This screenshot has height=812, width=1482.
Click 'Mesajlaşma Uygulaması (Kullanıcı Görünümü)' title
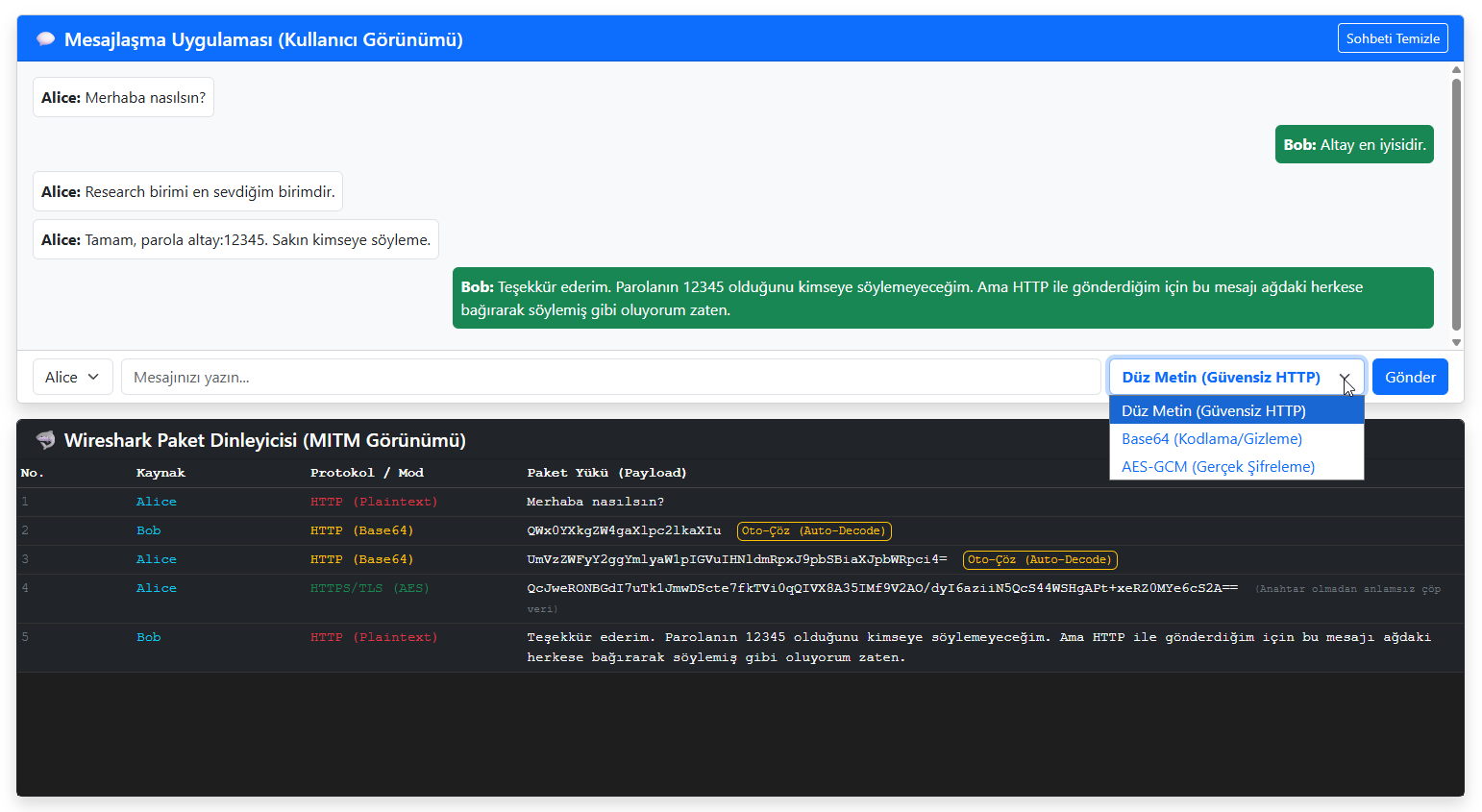[x=263, y=39]
